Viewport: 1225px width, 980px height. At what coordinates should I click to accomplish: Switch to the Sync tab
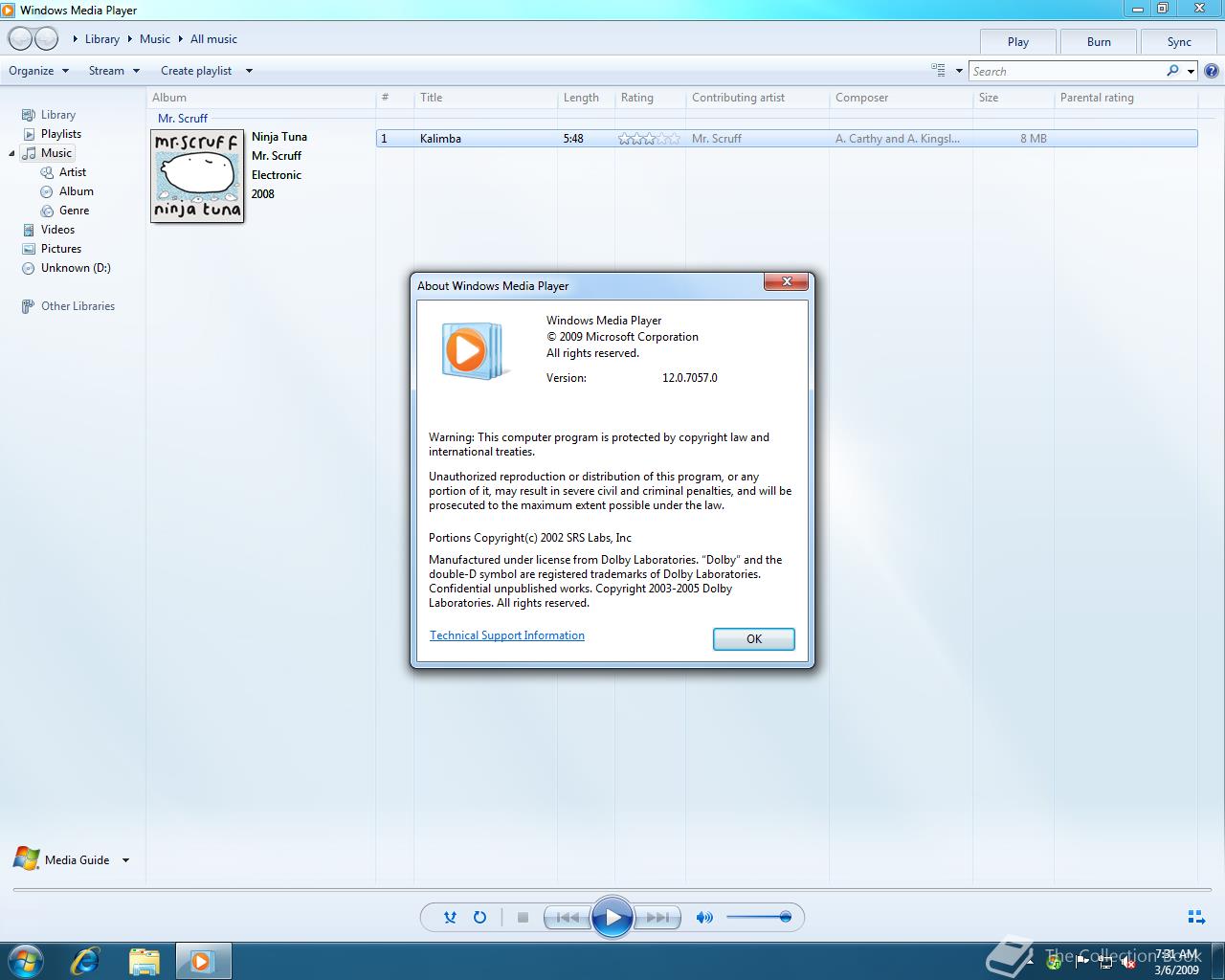(1179, 42)
